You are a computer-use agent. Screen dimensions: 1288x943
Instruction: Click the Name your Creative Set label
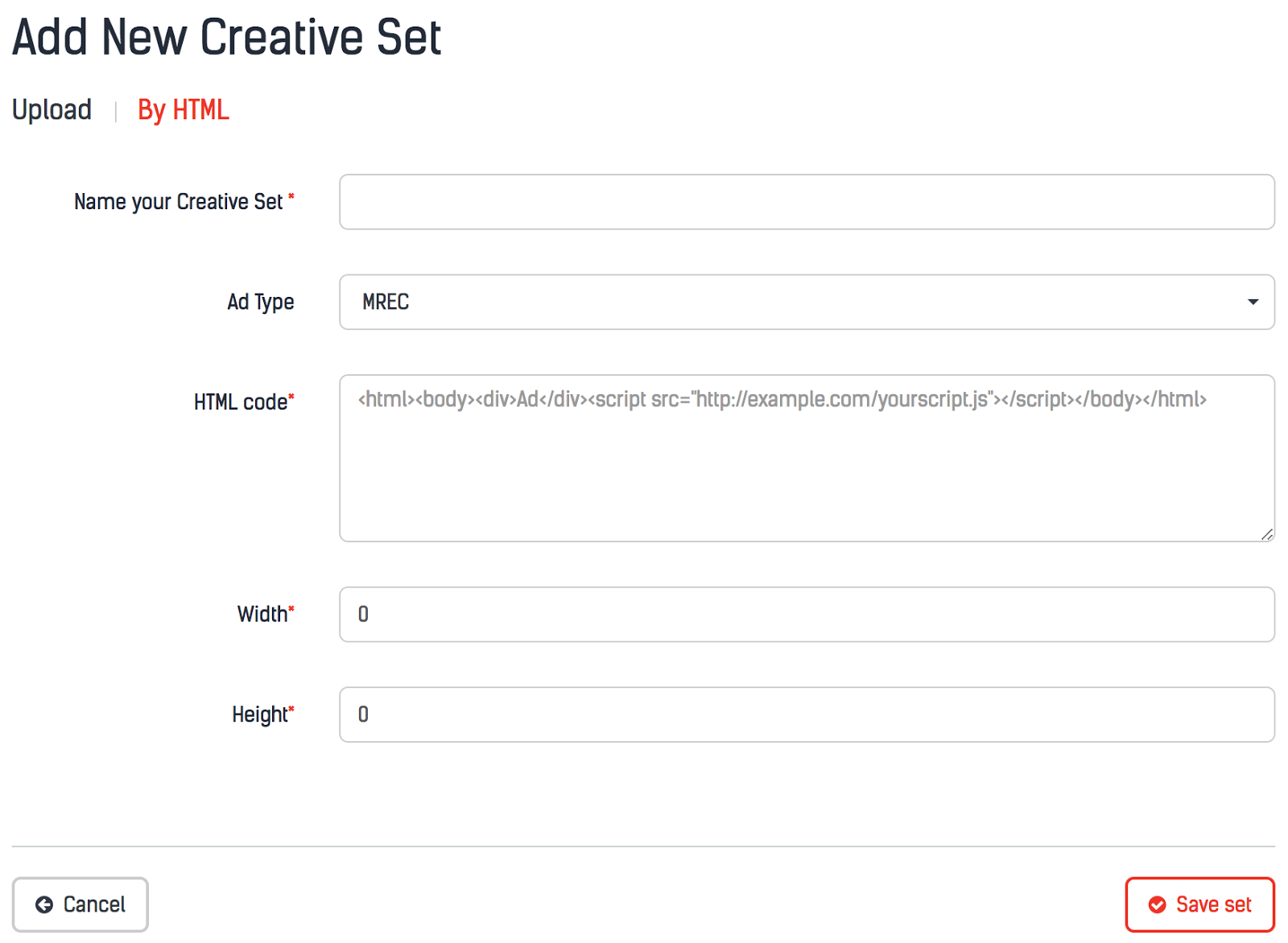(x=178, y=202)
